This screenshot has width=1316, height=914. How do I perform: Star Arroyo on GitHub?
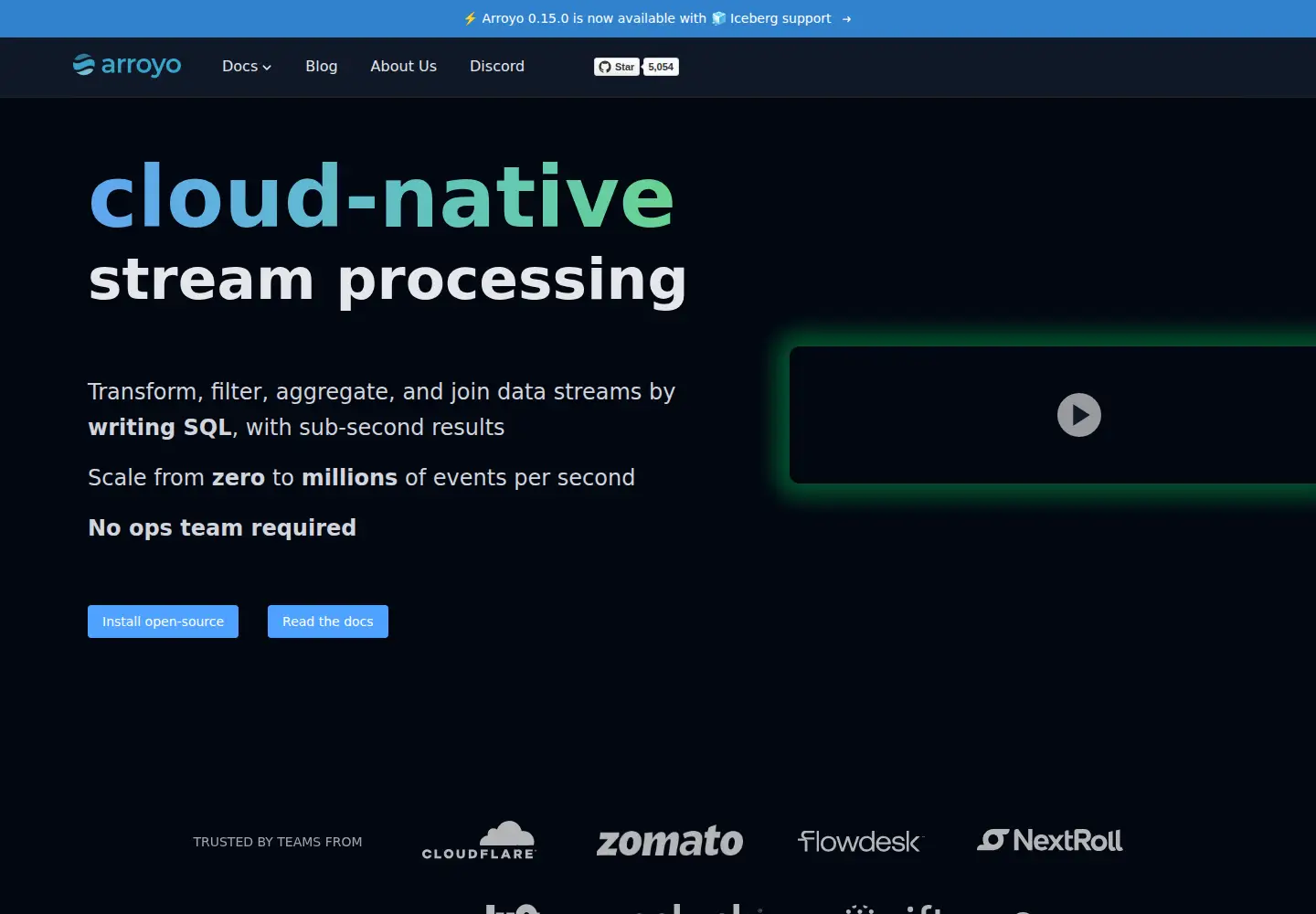tap(617, 67)
